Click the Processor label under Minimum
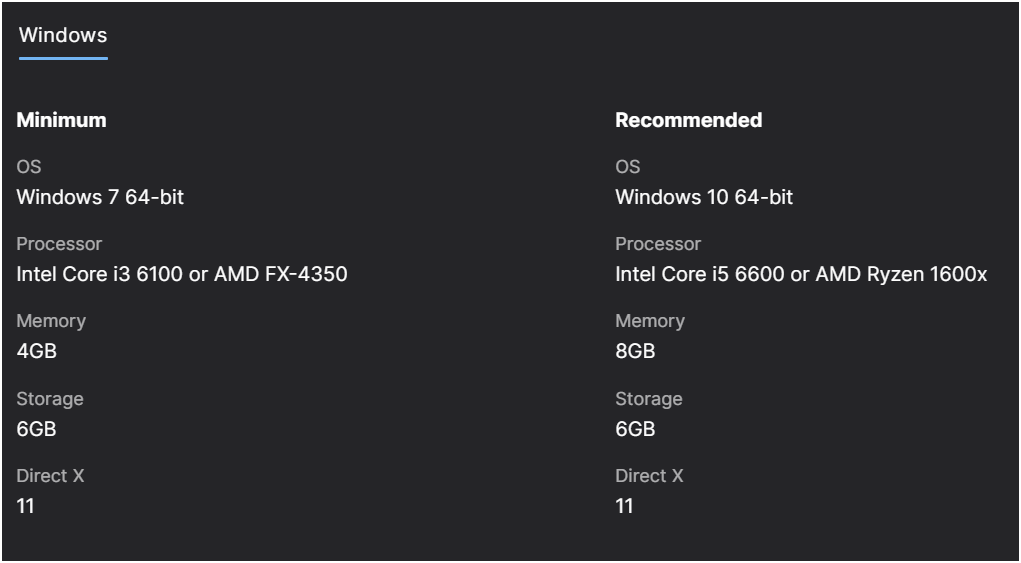This screenshot has width=1021, height=563. pyautogui.click(x=59, y=244)
